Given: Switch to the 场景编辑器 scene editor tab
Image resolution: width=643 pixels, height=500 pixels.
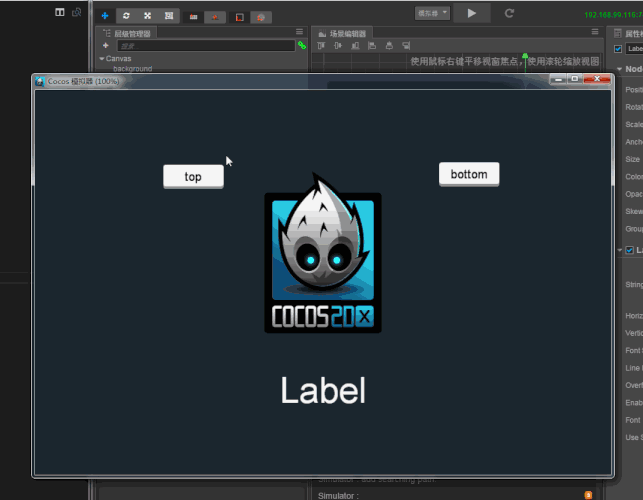Looking at the screenshot, I should (342, 34).
